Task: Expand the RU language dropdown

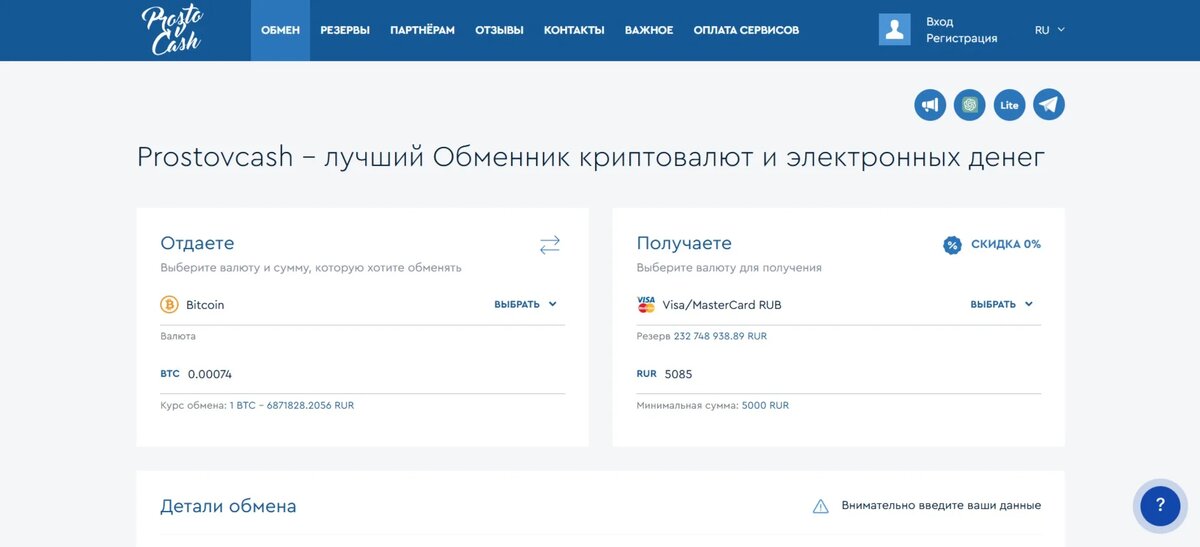Action: [x=1050, y=30]
